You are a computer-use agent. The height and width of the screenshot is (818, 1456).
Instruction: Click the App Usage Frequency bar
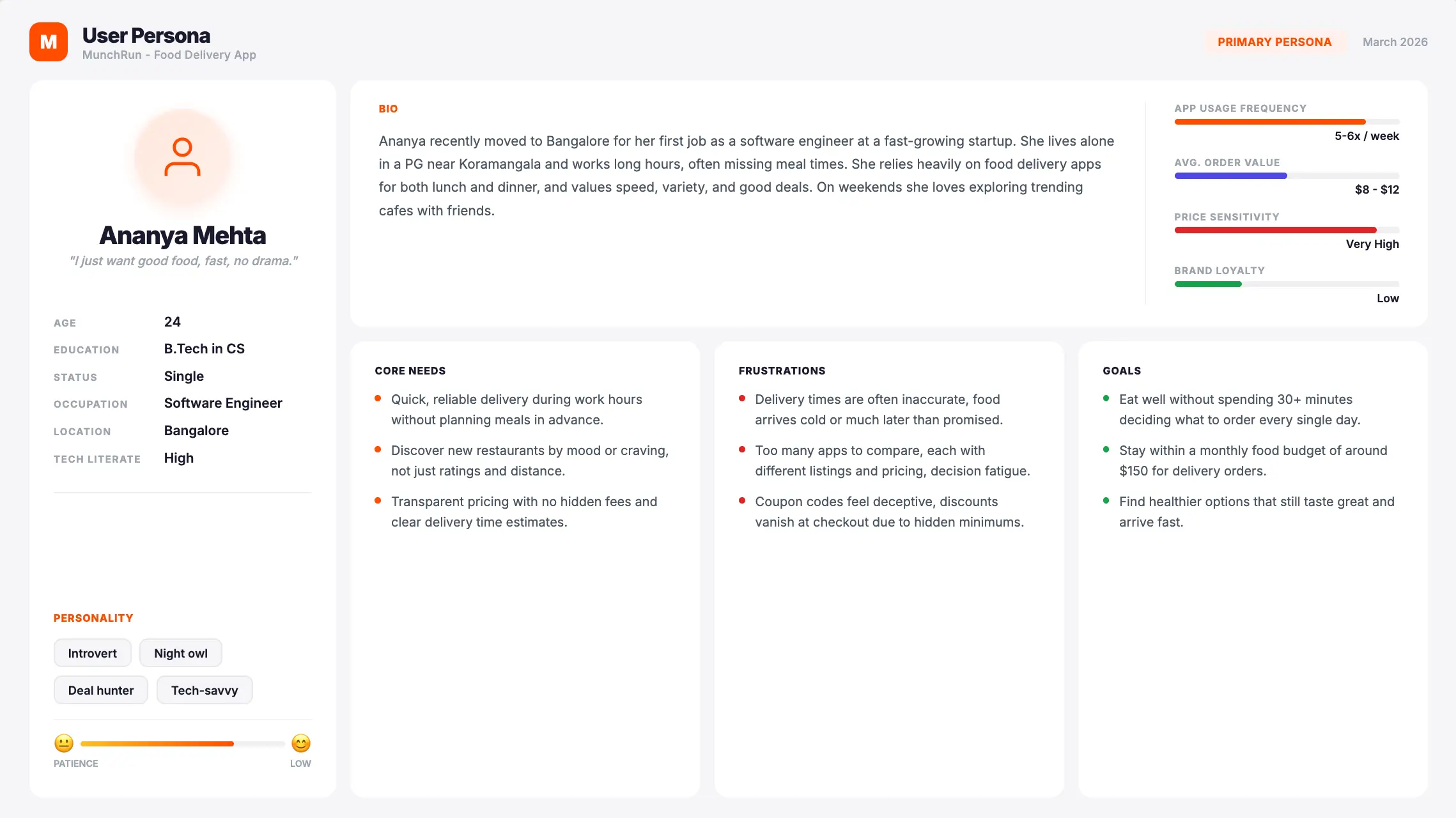click(1287, 121)
